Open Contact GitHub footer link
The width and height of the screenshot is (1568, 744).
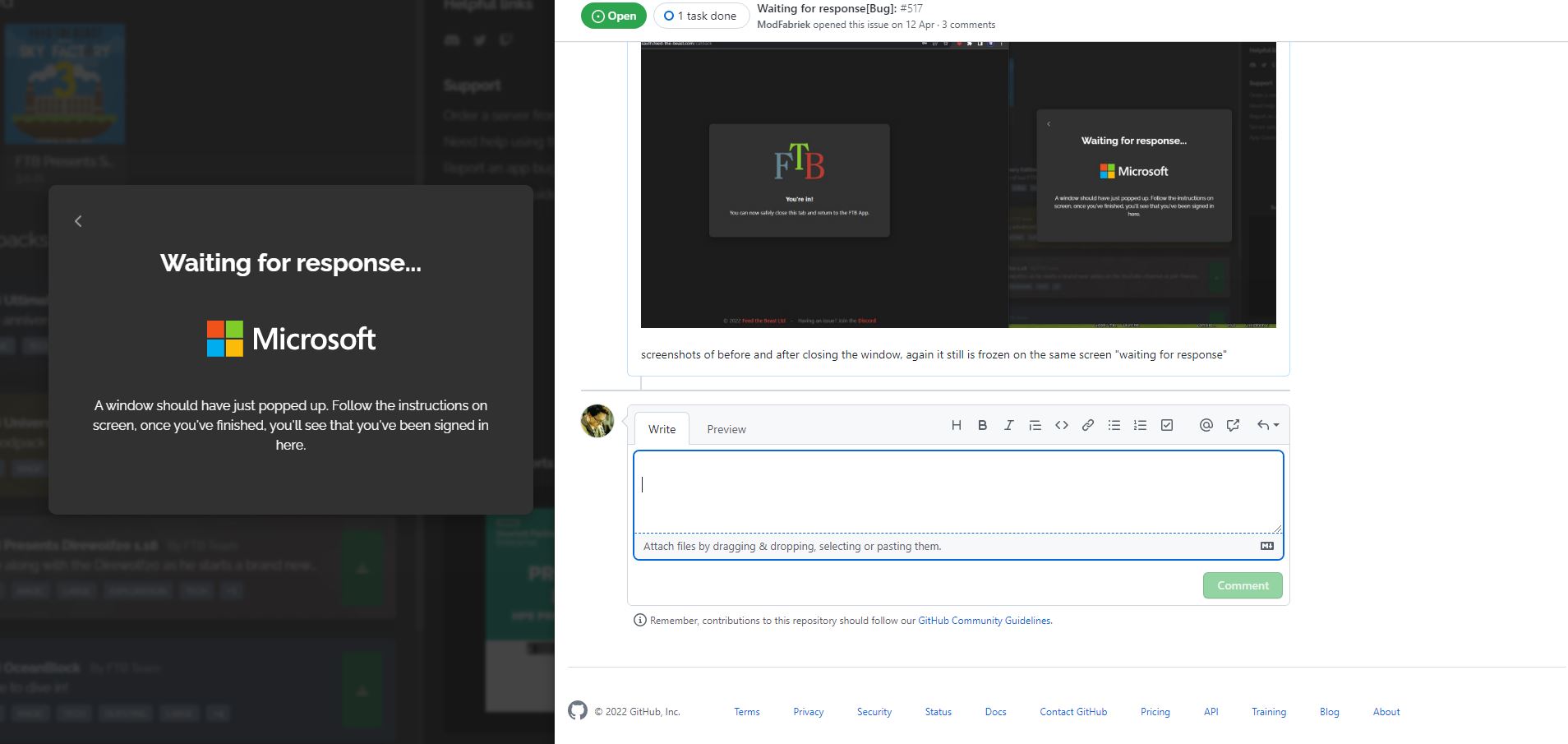click(1073, 712)
